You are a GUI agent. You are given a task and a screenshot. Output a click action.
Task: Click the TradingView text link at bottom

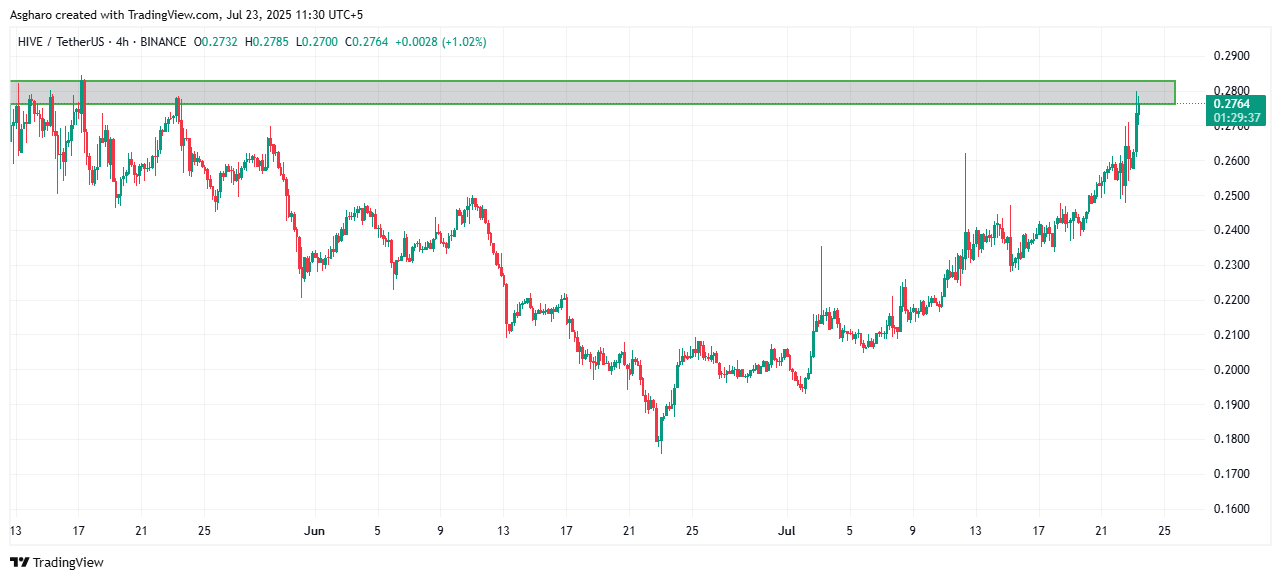68,563
